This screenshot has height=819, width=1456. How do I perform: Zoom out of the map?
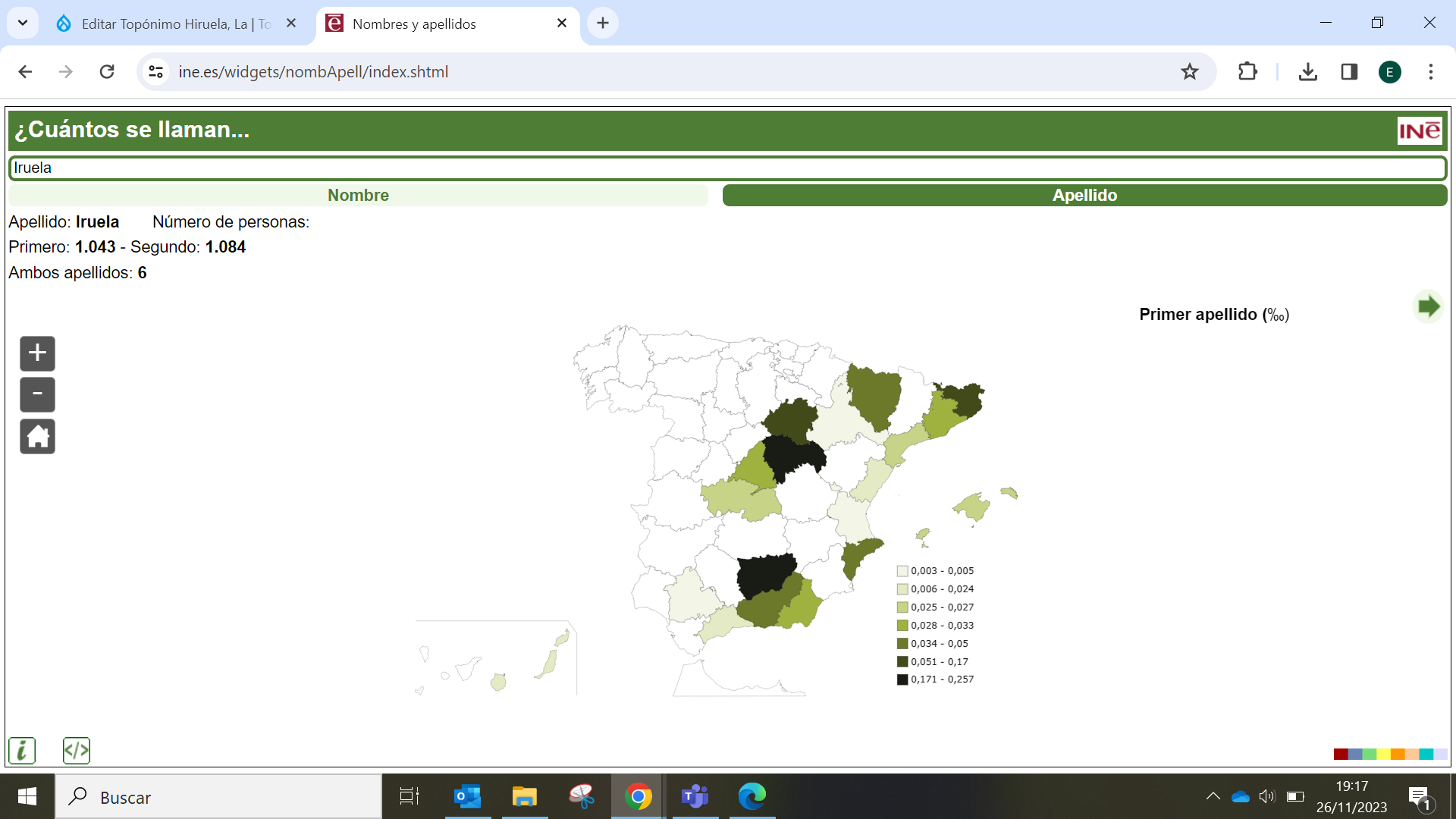(37, 394)
